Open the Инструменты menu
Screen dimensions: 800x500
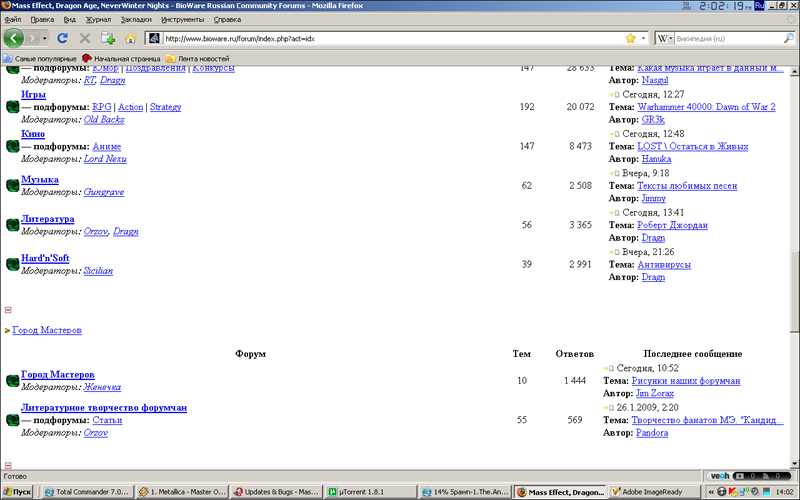tap(182, 19)
